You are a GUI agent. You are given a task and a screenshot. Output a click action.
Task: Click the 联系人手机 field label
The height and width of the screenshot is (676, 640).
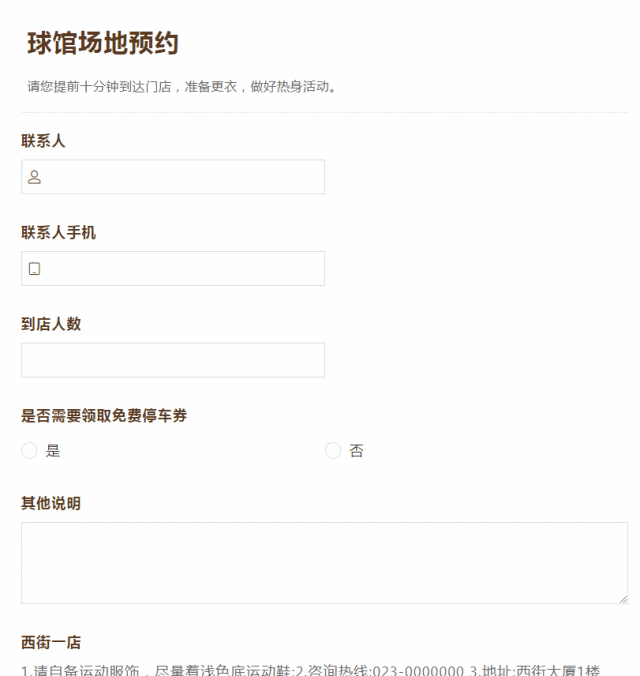[59, 233]
